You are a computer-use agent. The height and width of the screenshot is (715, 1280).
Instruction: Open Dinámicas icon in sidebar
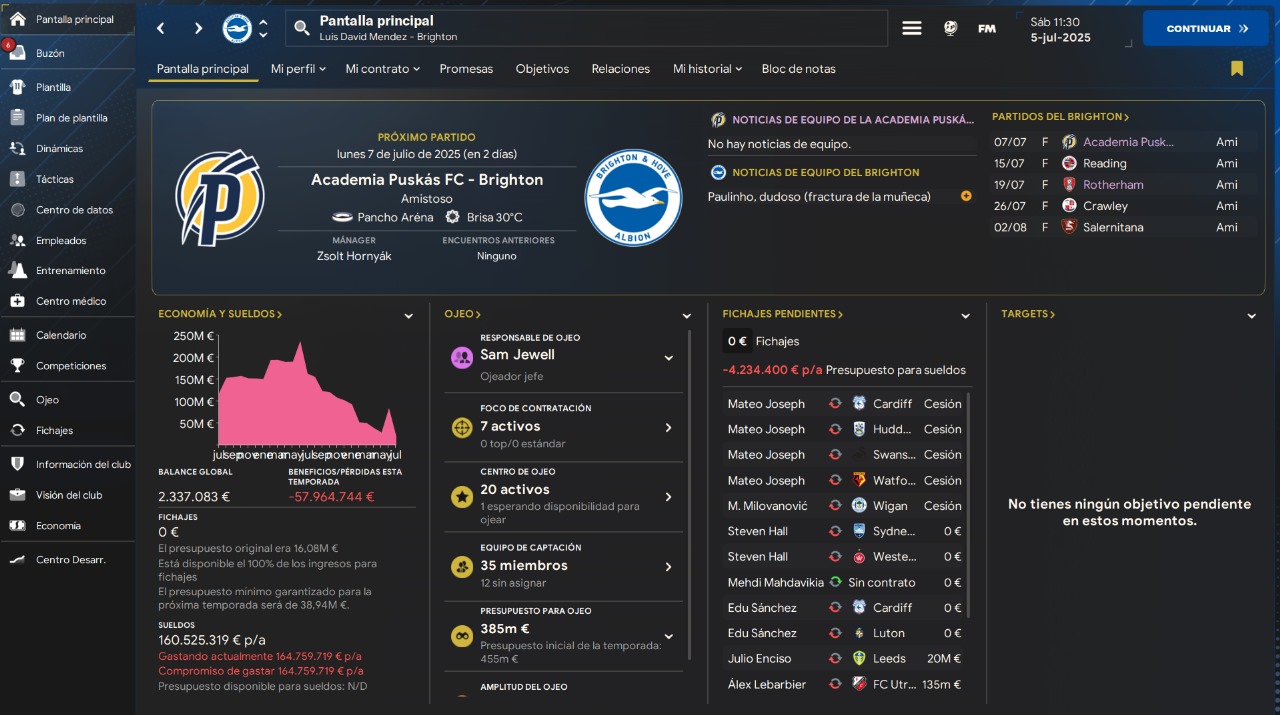[x=17, y=149]
